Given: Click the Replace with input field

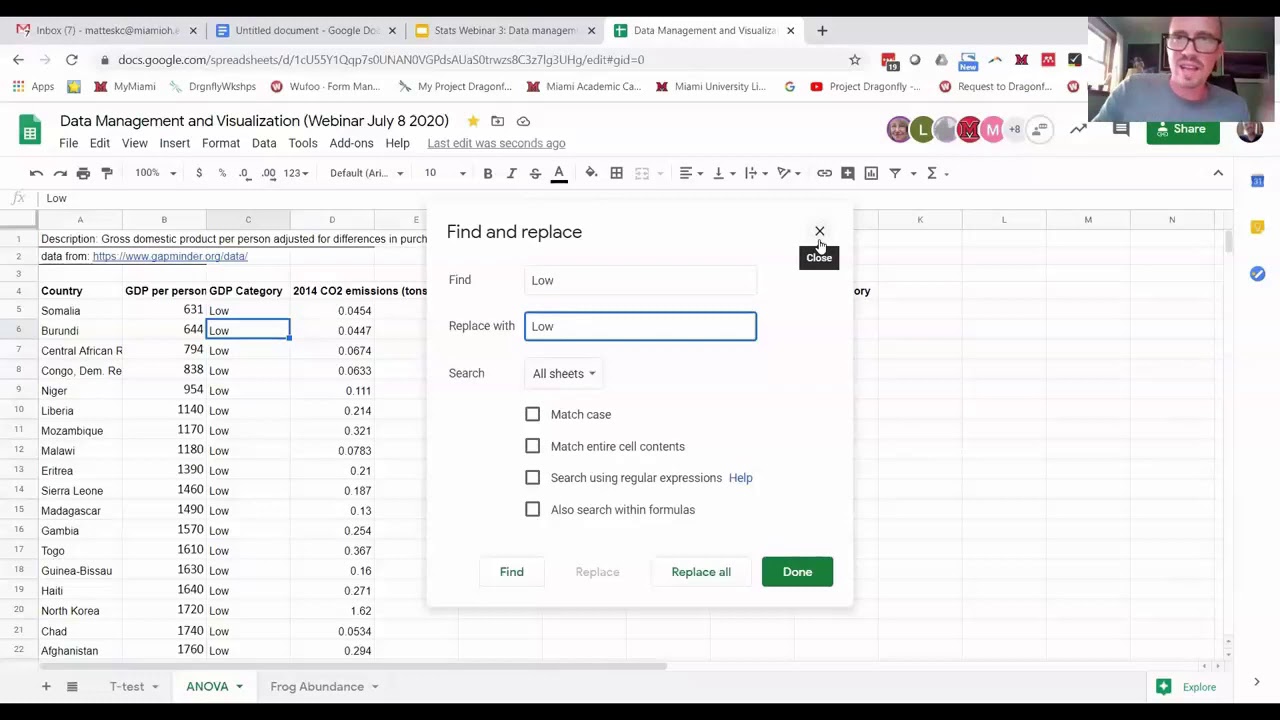Looking at the screenshot, I should 640,326.
